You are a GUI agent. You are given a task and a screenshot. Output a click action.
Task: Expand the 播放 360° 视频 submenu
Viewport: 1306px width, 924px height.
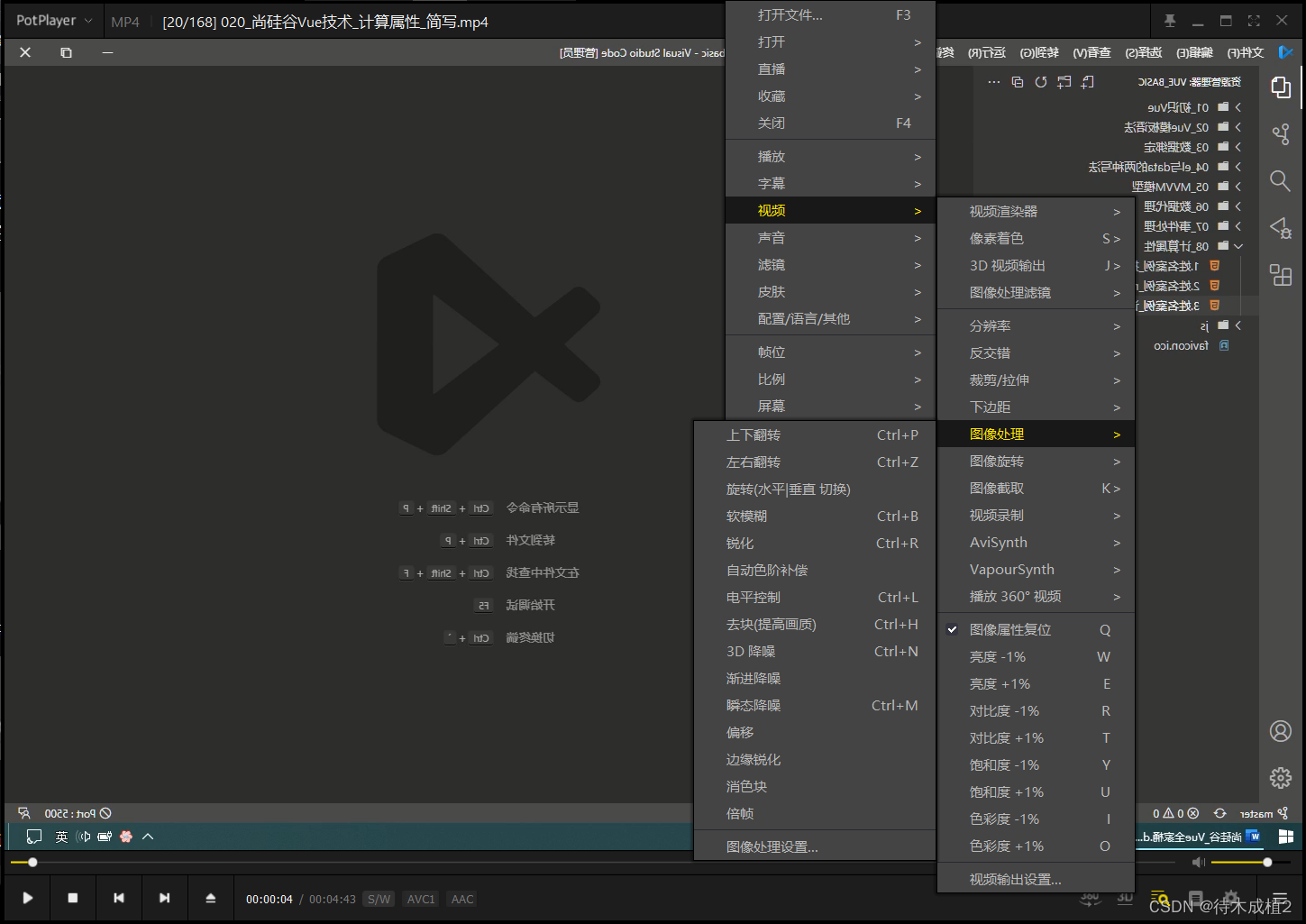click(x=1036, y=597)
